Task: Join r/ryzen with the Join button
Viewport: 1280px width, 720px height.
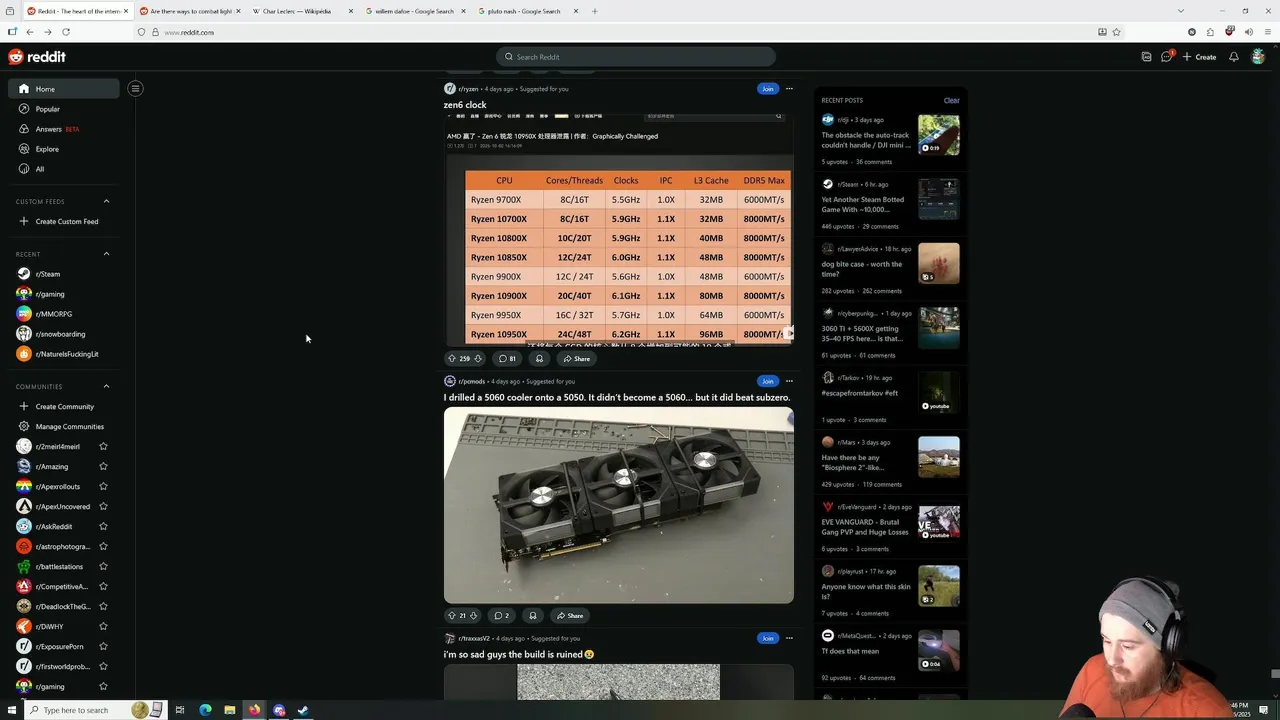Action: tap(767, 88)
